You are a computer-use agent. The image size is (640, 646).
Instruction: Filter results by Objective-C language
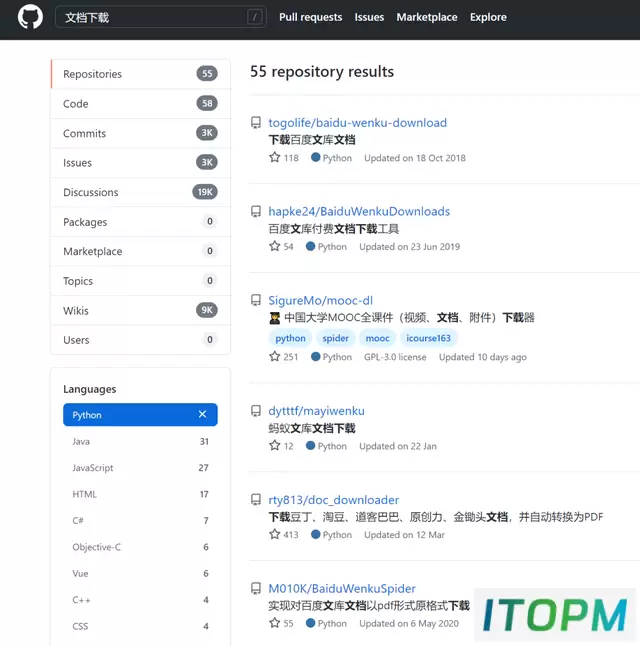[140, 547]
